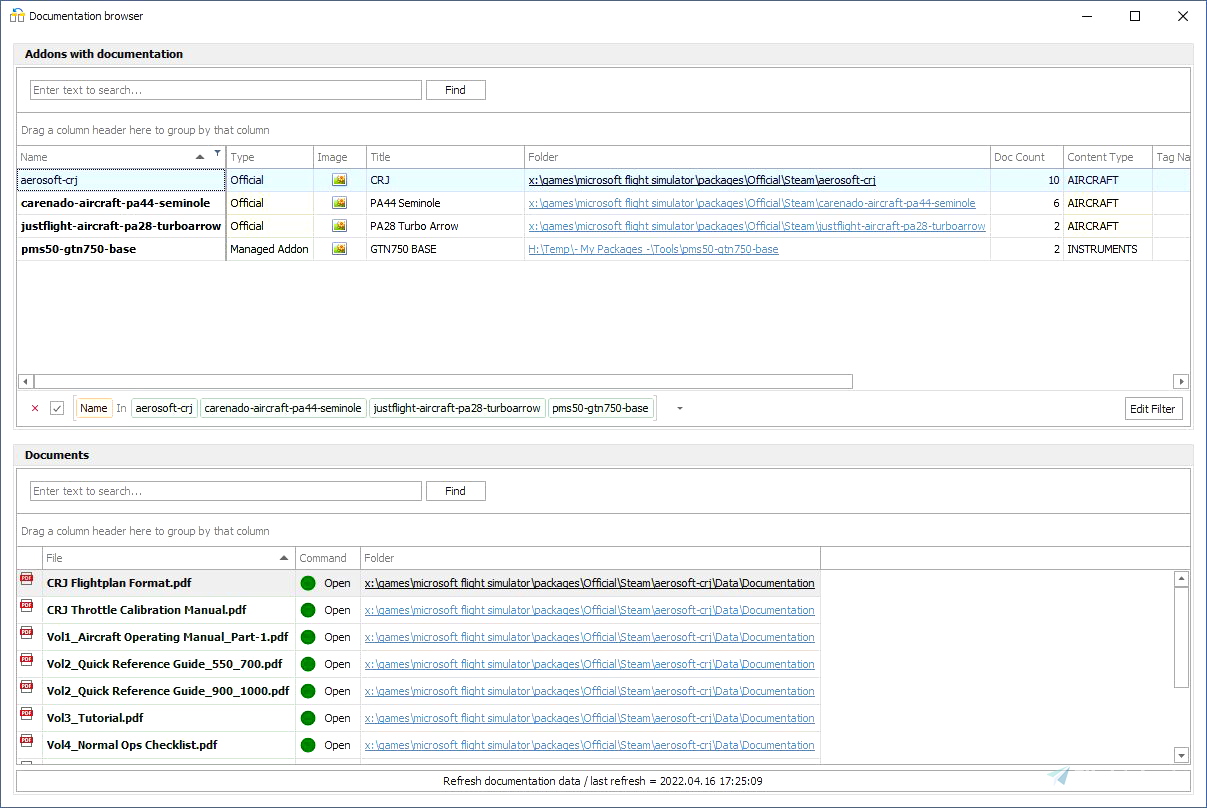Click green circle for Vol4_Normal Ops Checklist.pdf

click(x=308, y=745)
